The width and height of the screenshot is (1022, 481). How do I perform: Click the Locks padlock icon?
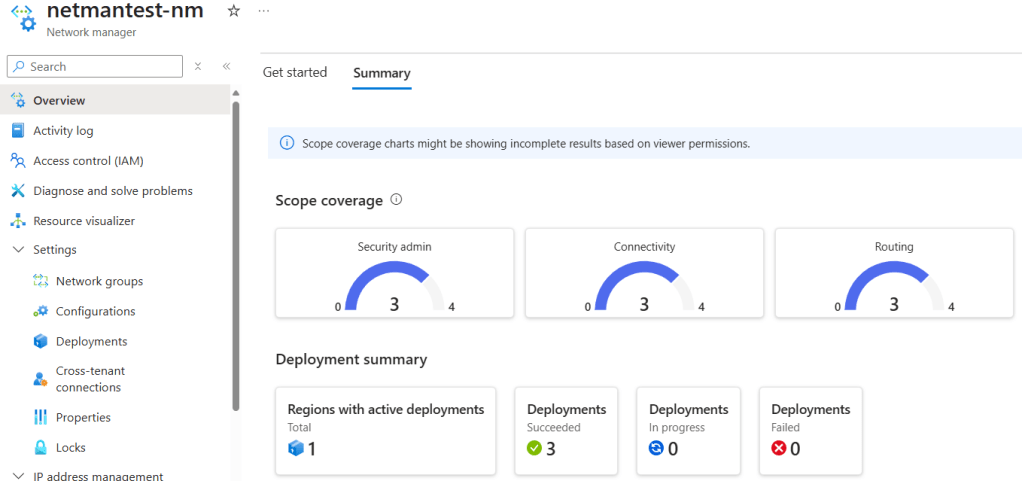pos(40,447)
